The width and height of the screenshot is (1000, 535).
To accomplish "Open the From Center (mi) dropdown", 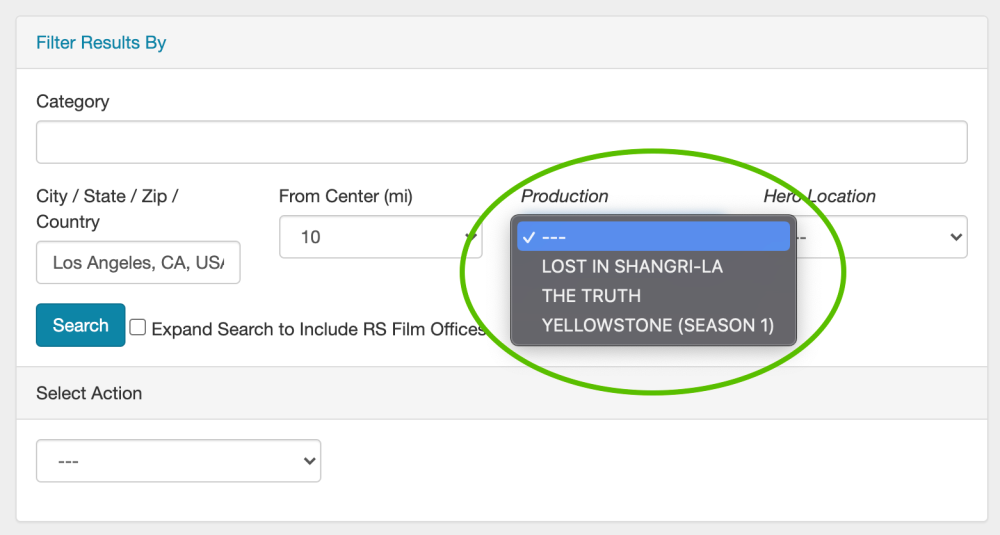I will click(380, 238).
